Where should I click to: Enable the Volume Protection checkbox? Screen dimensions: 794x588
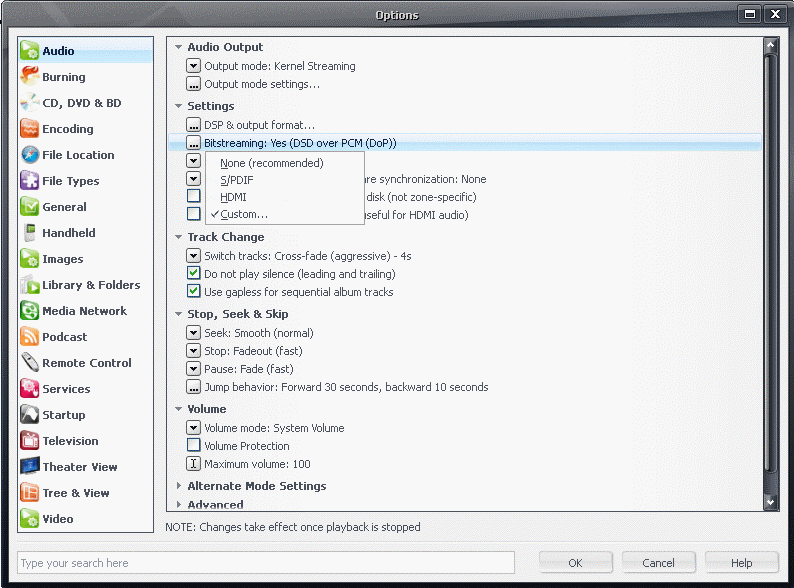click(194, 446)
